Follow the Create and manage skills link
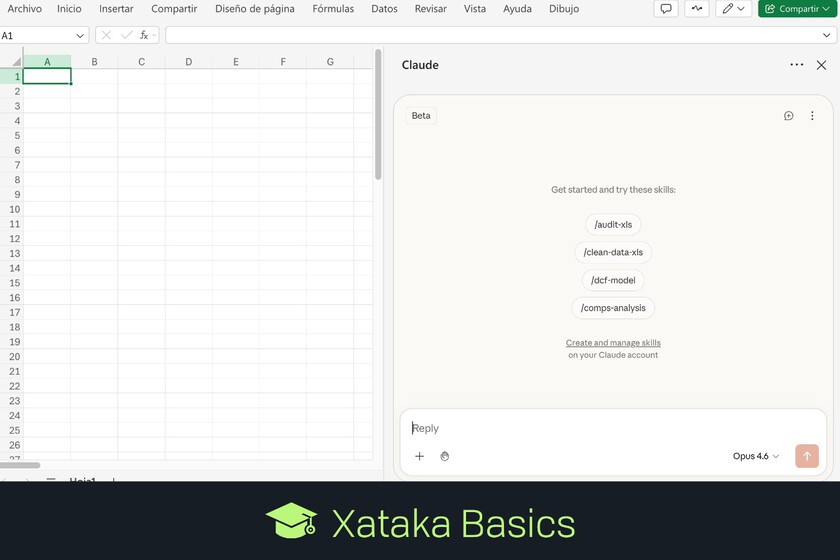 (613, 343)
